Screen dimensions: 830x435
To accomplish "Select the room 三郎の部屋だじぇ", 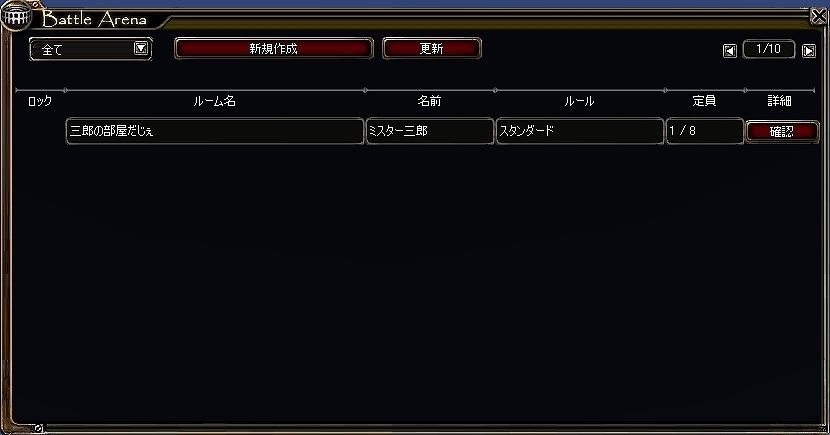I will coord(215,131).
